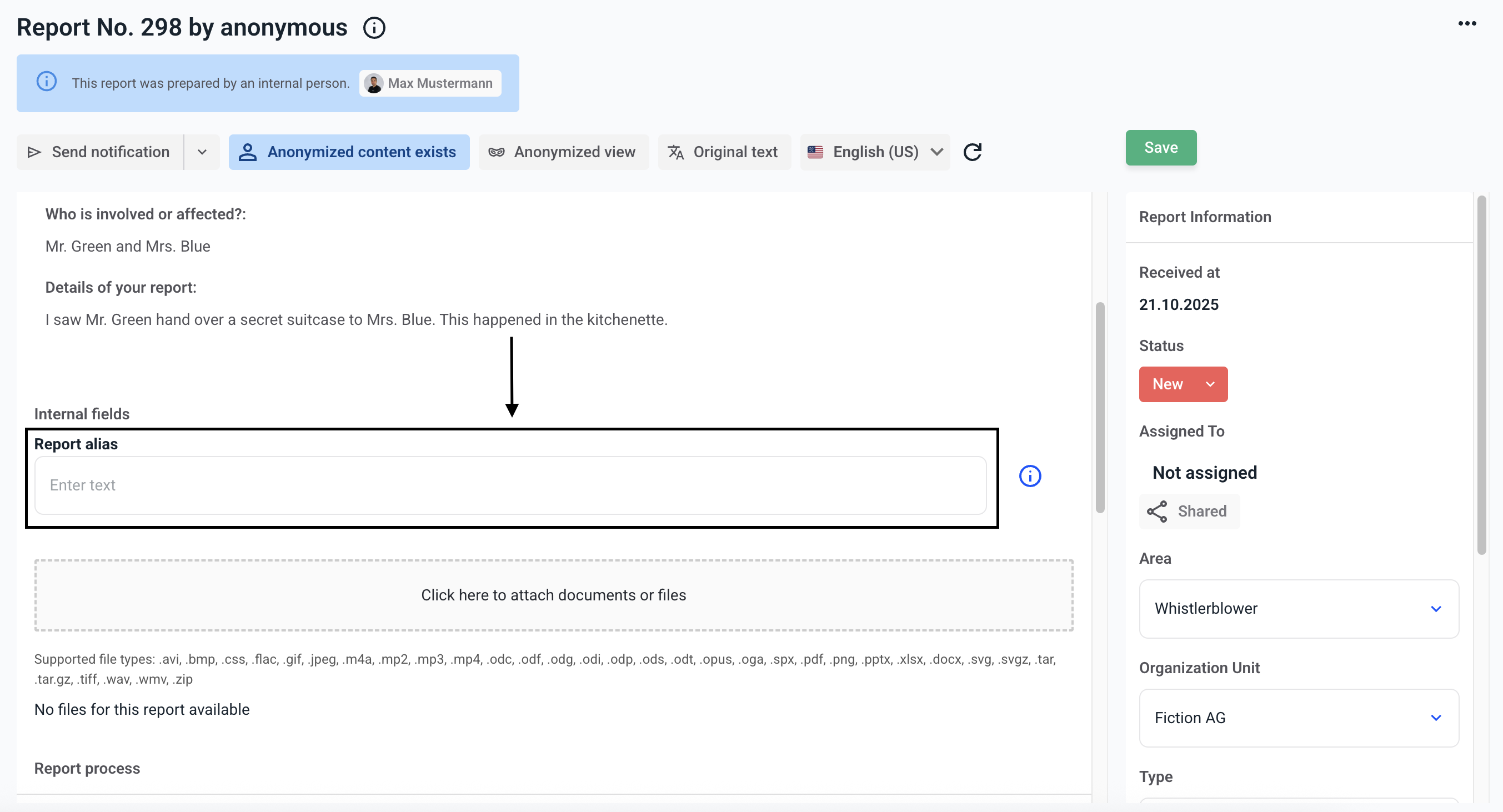This screenshot has width=1503, height=812.
Task: Open the New status dropdown
Action: tap(1183, 384)
